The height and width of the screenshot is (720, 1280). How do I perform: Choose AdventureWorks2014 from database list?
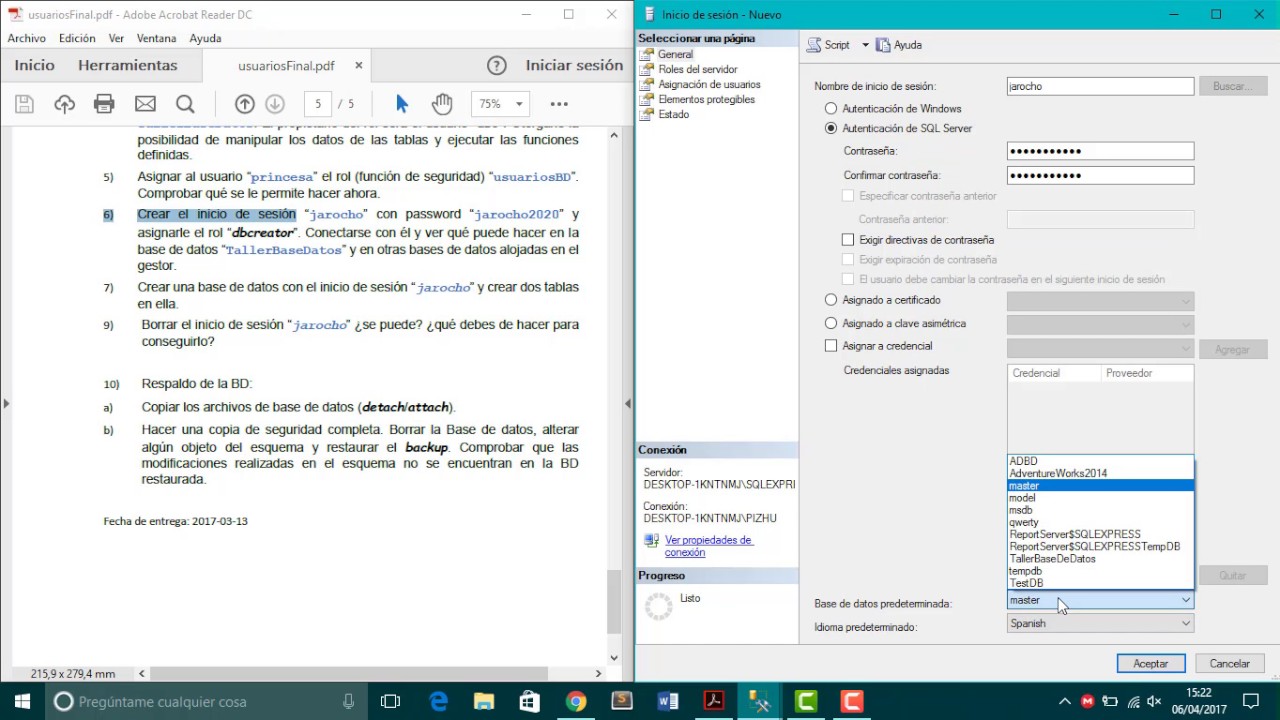point(1058,473)
